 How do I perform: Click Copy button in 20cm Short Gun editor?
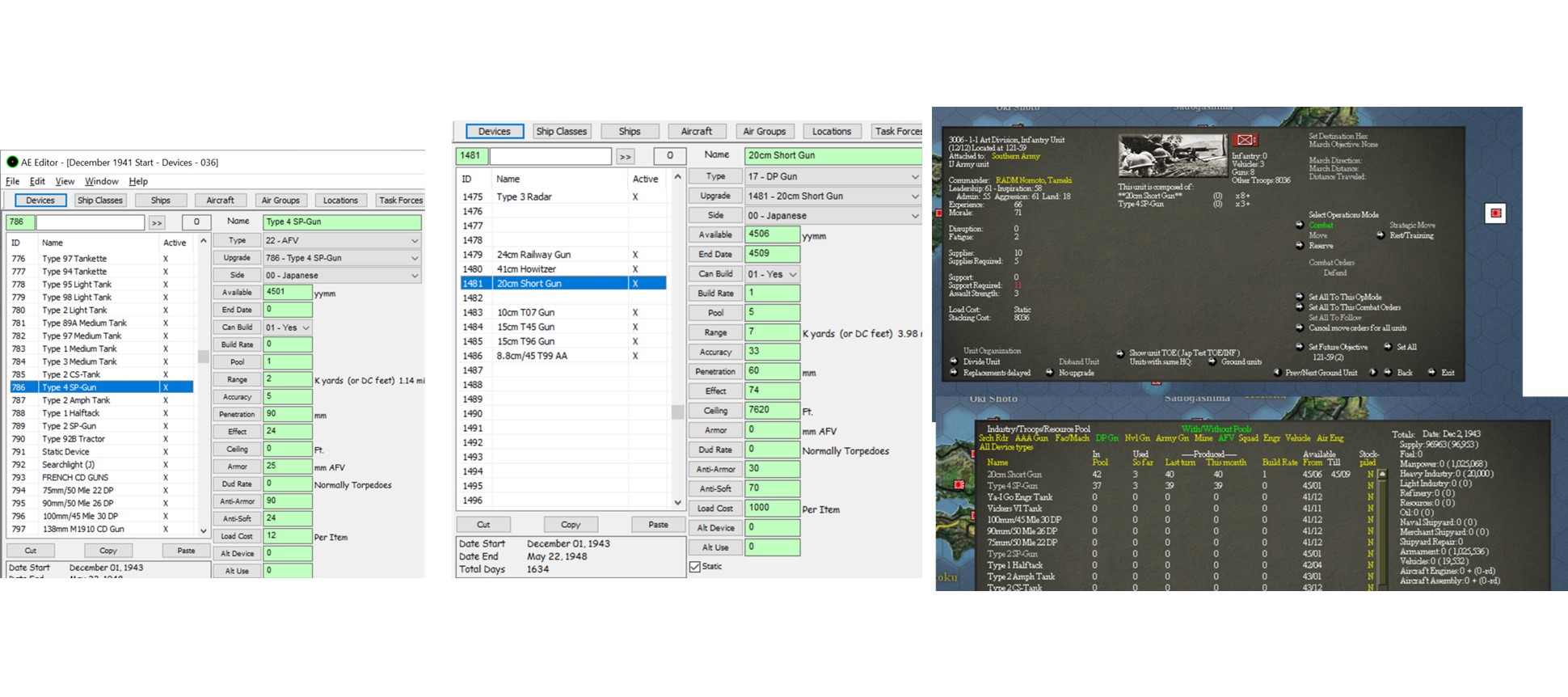(571, 525)
